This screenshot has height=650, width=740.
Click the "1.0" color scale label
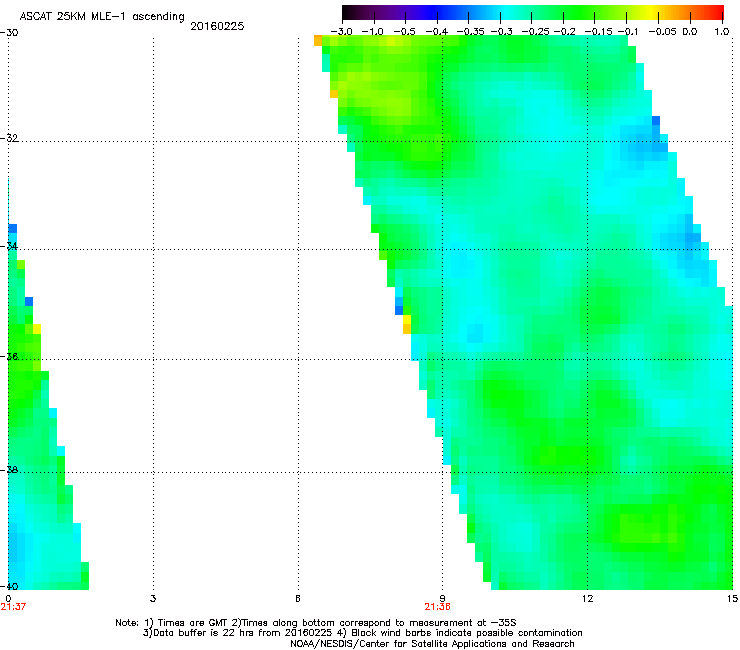(722, 32)
